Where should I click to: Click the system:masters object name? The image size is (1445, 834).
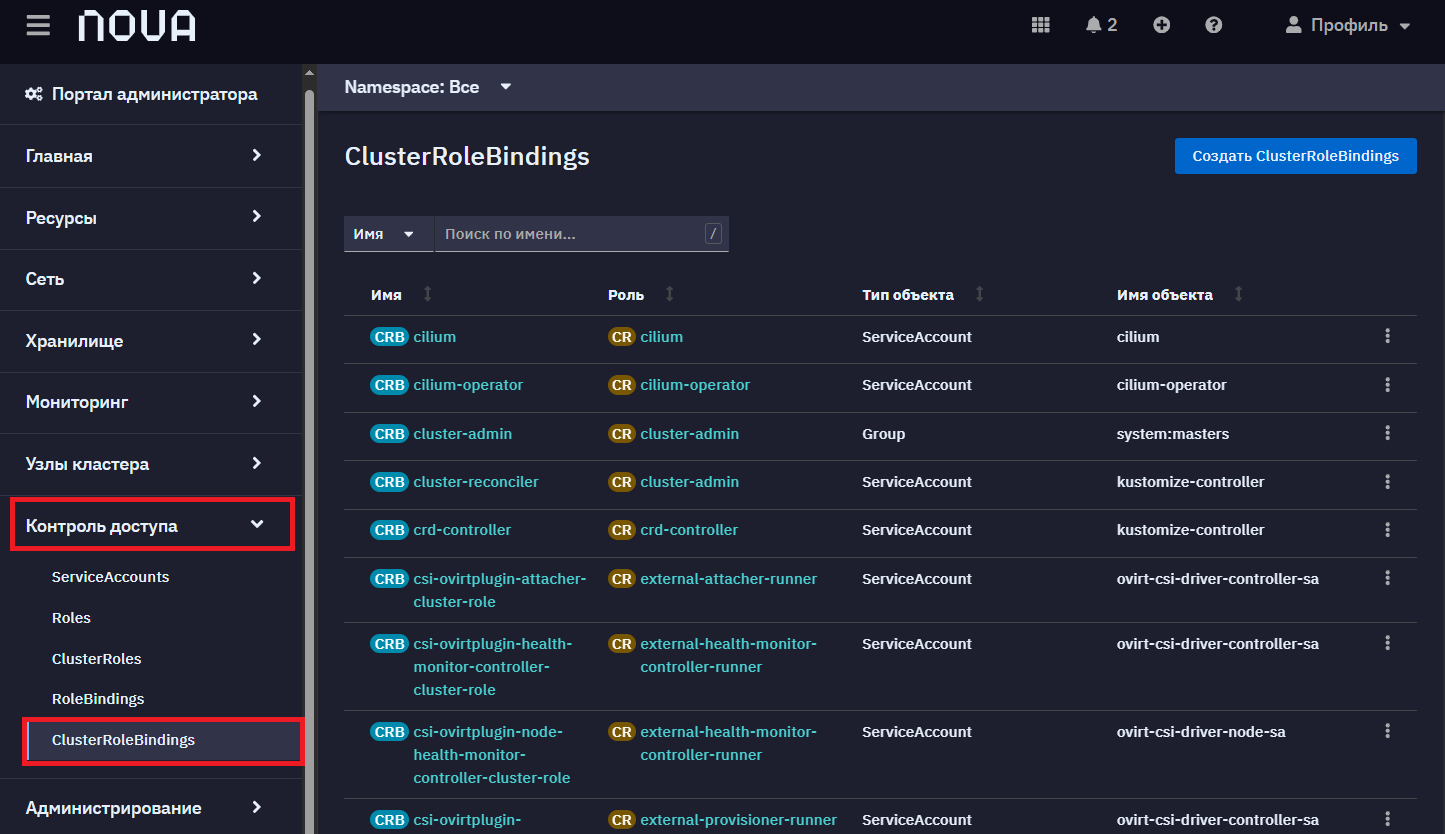point(1173,434)
